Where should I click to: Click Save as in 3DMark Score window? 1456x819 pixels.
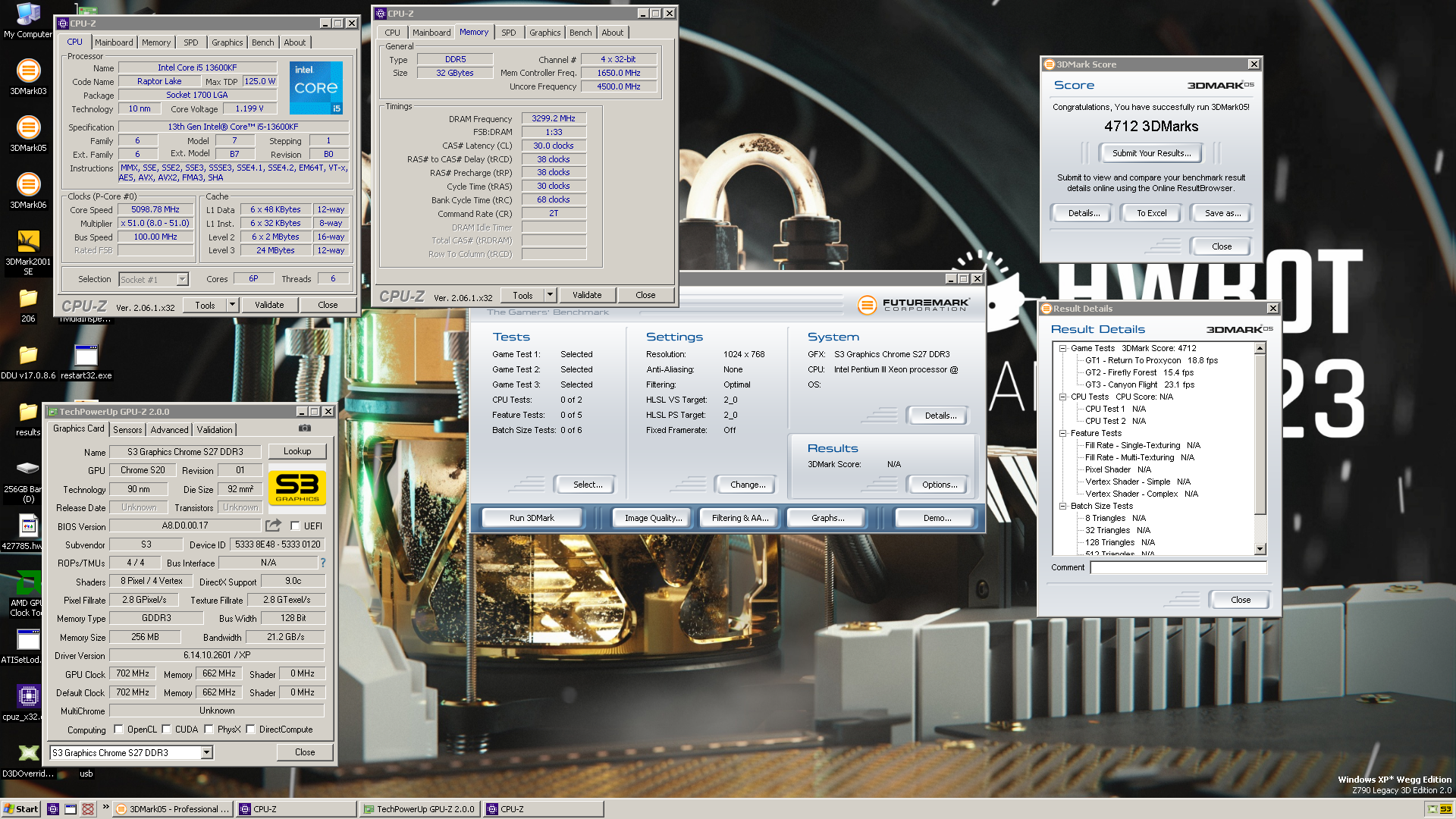point(1222,213)
